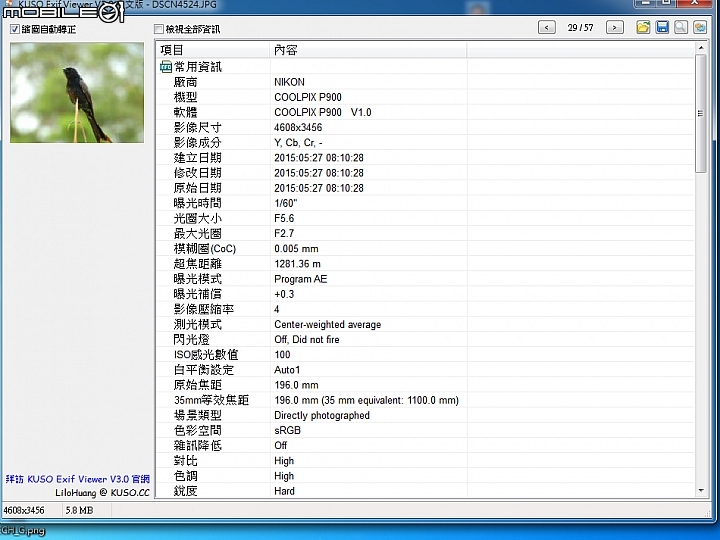Select the ISO感光數值 row showing 100
This screenshot has height=540, width=720.
pyautogui.click(x=425, y=355)
